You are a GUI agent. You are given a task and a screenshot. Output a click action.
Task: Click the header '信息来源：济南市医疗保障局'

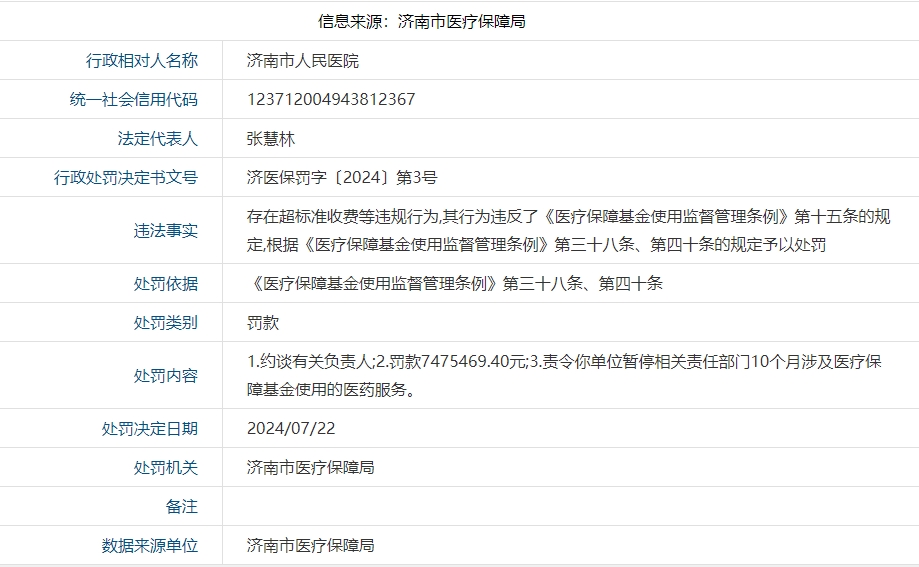421,22
